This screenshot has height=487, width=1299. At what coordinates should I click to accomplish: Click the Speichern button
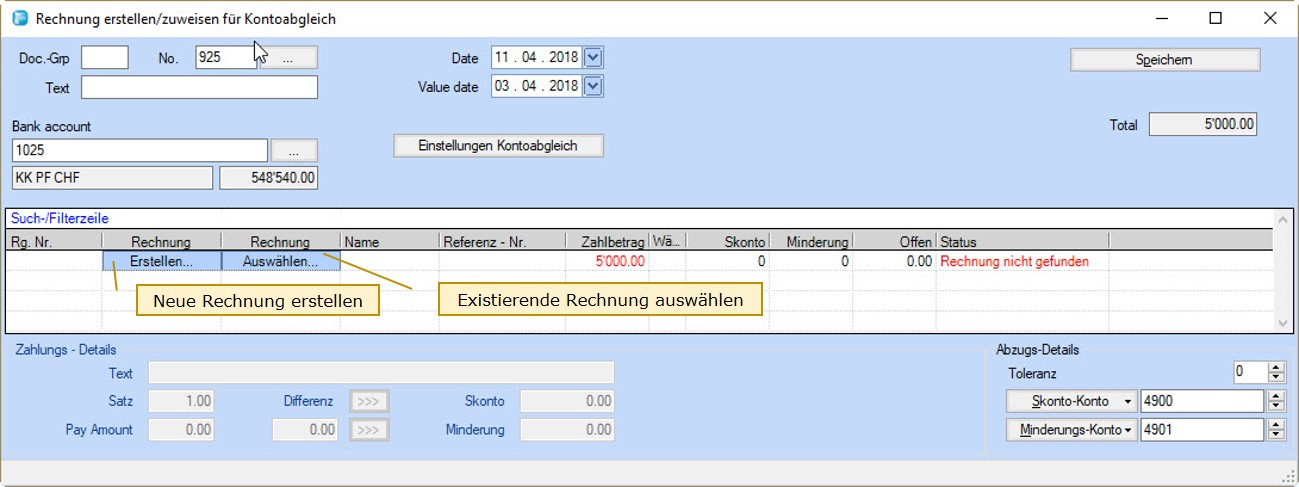(x=1164, y=60)
